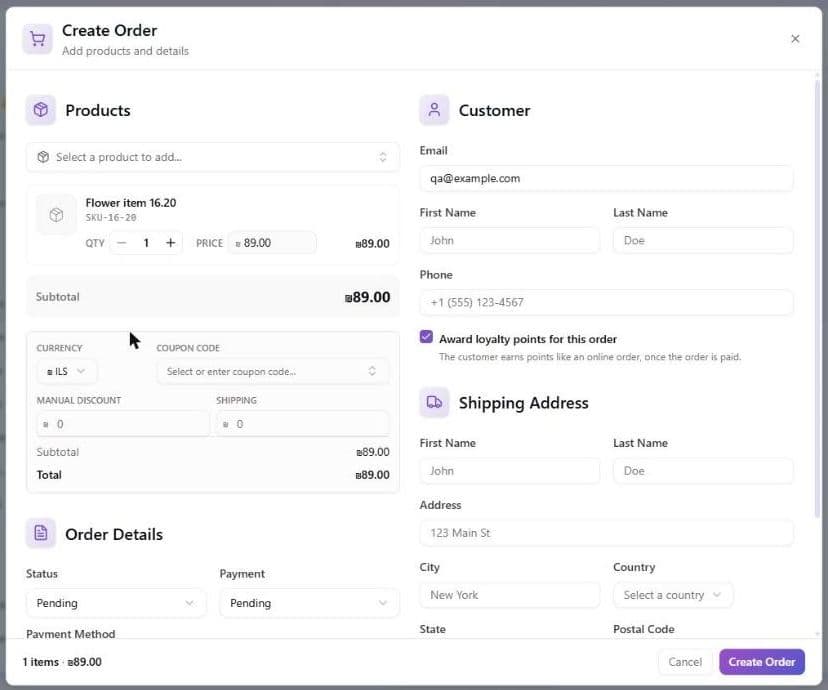This screenshot has width=828, height=690.
Task: Click the Shipping Address truck icon
Action: tap(434, 402)
